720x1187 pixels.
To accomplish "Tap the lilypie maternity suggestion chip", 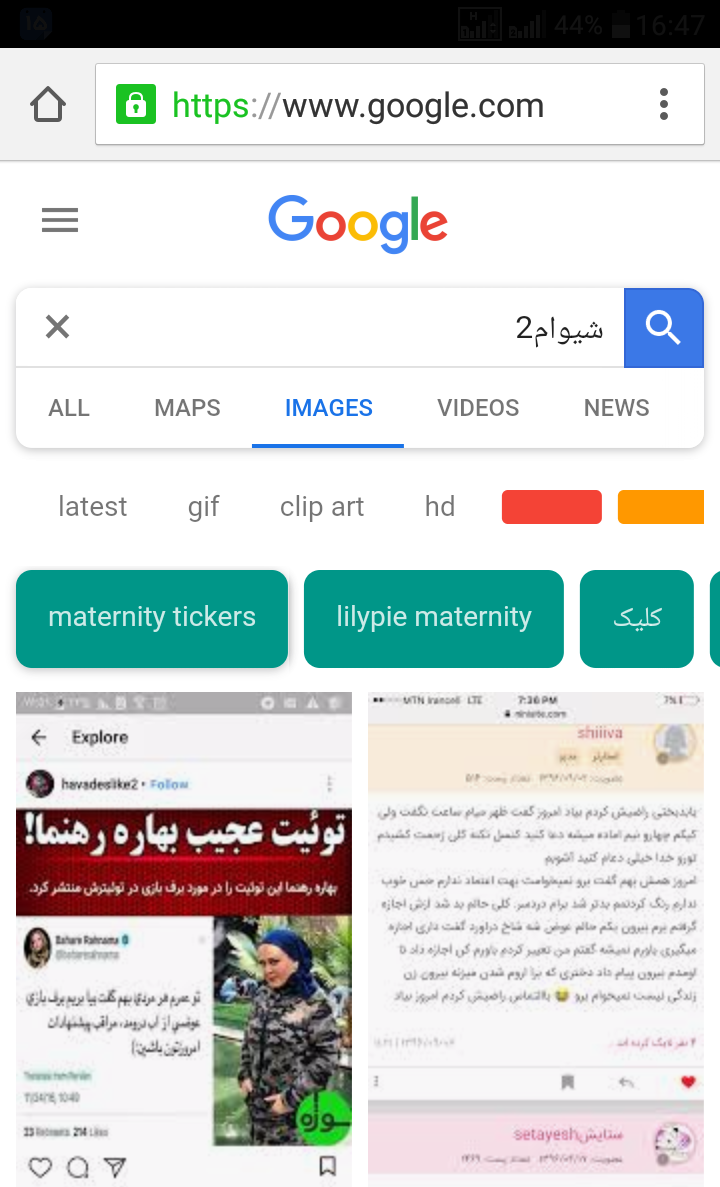I will coord(434,618).
